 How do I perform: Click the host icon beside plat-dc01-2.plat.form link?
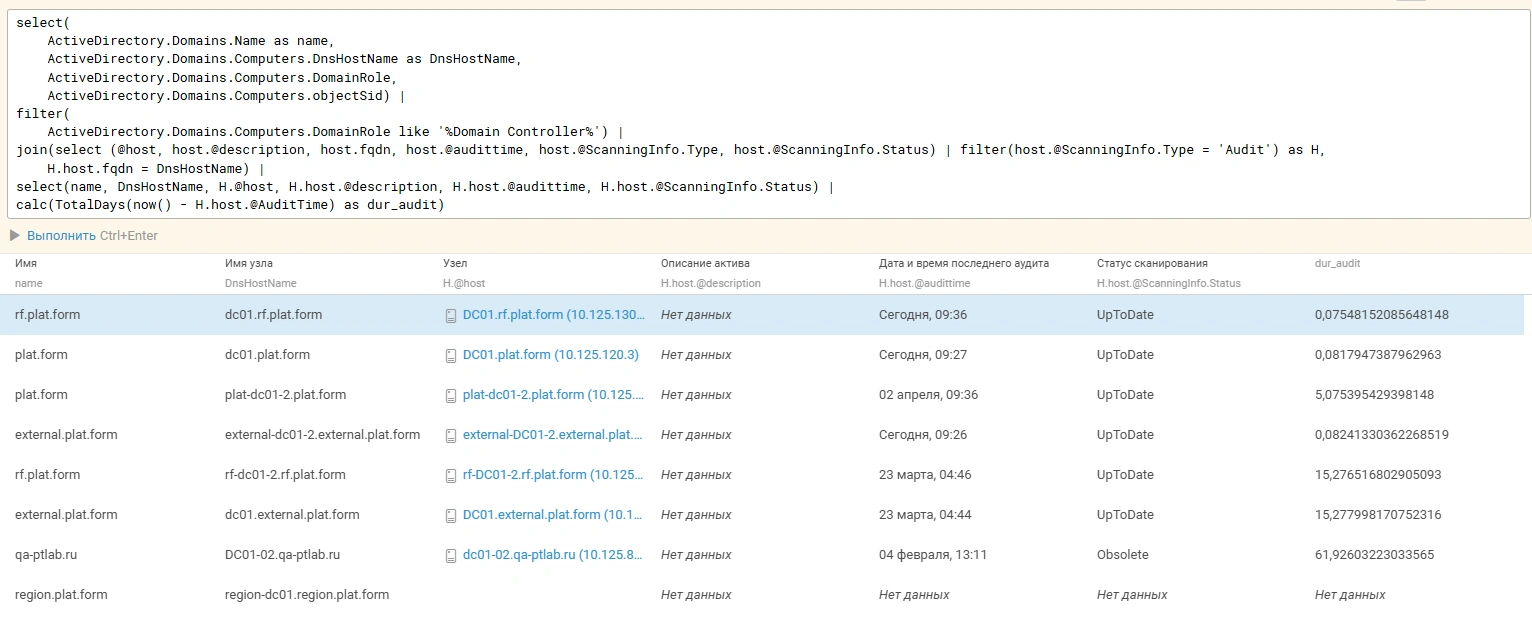[451, 395]
